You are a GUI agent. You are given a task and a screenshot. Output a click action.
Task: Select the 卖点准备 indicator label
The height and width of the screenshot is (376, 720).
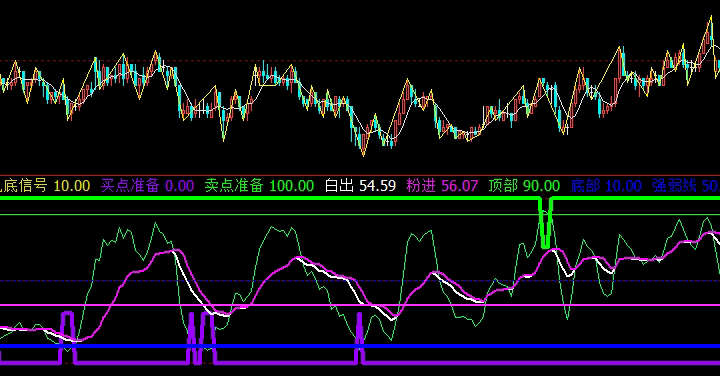click(234, 186)
